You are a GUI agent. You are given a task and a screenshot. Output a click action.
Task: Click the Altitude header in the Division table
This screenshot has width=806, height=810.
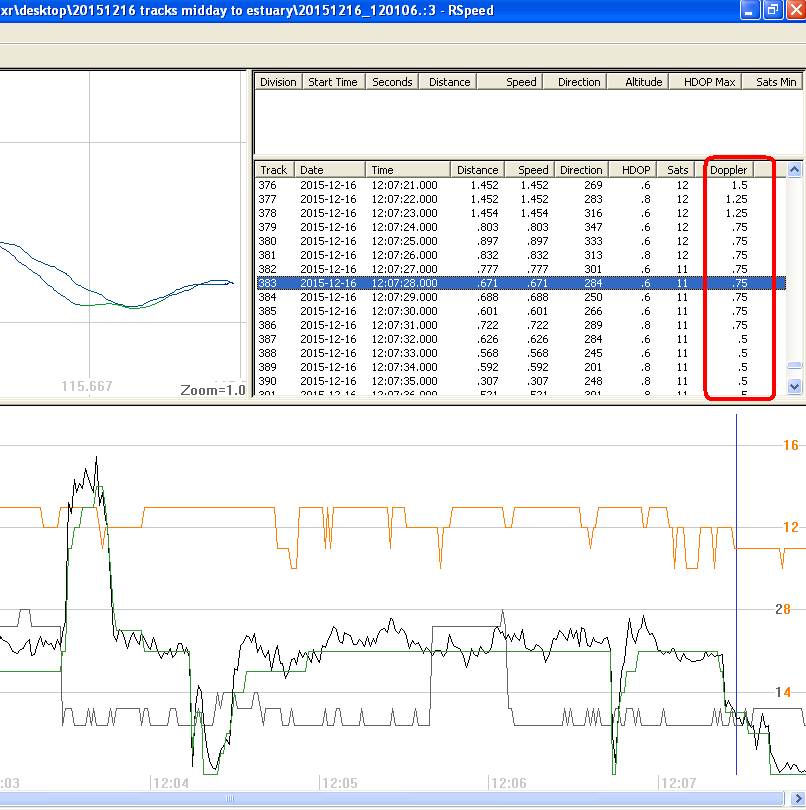pyautogui.click(x=643, y=82)
